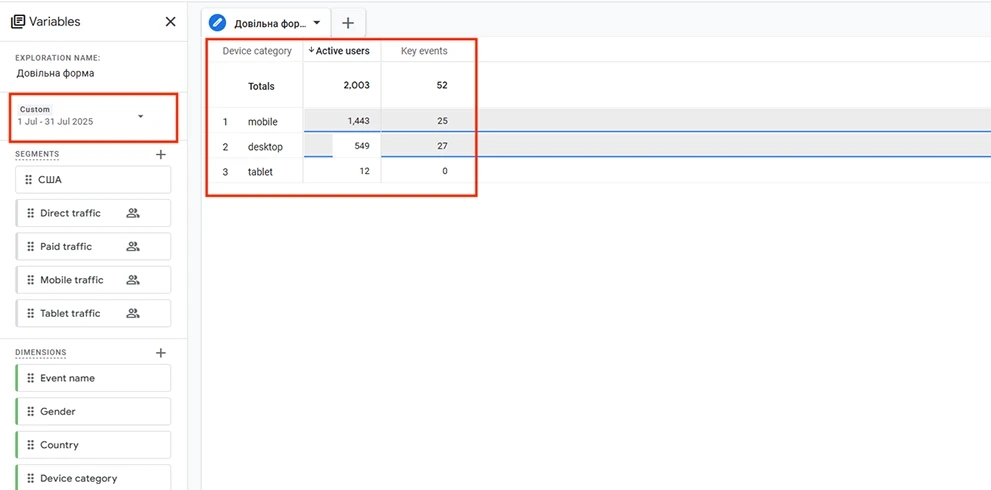This screenshot has width=991, height=490.
Task: Click the DIMENSIONS section label
Action: tap(40, 353)
